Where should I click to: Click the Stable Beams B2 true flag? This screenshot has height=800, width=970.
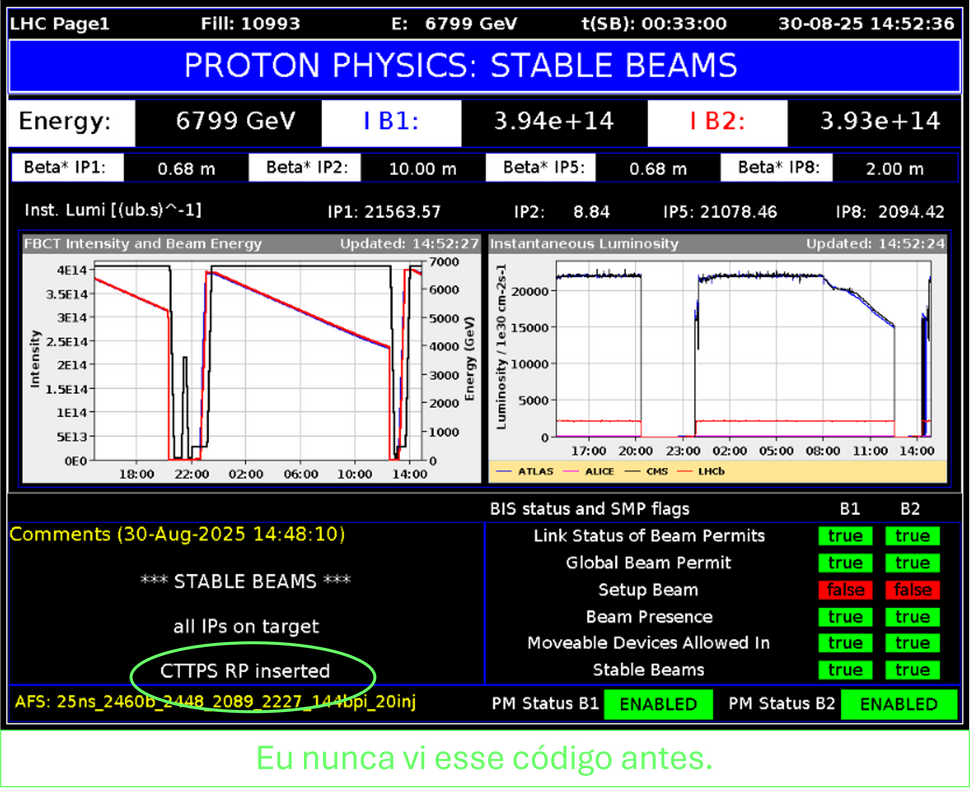coord(912,670)
